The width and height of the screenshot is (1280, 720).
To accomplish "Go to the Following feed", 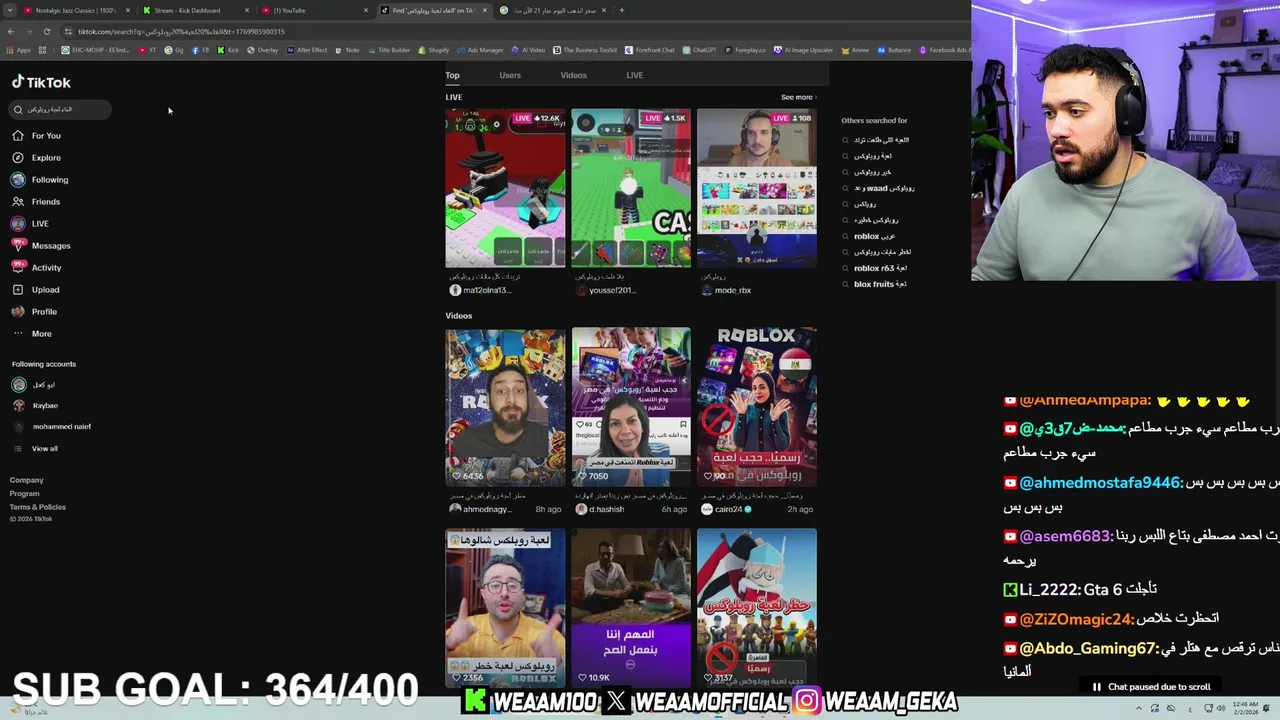I will coord(40,180).
